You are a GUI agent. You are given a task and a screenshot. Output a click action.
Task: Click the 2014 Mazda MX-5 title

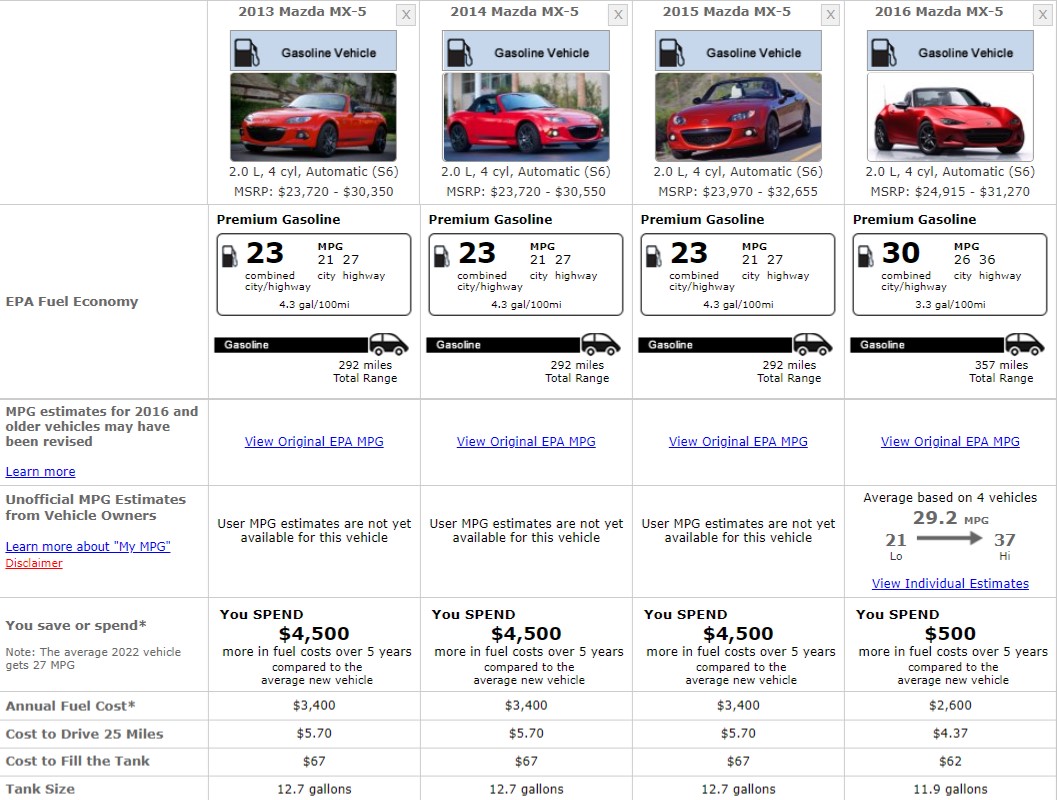pos(514,11)
